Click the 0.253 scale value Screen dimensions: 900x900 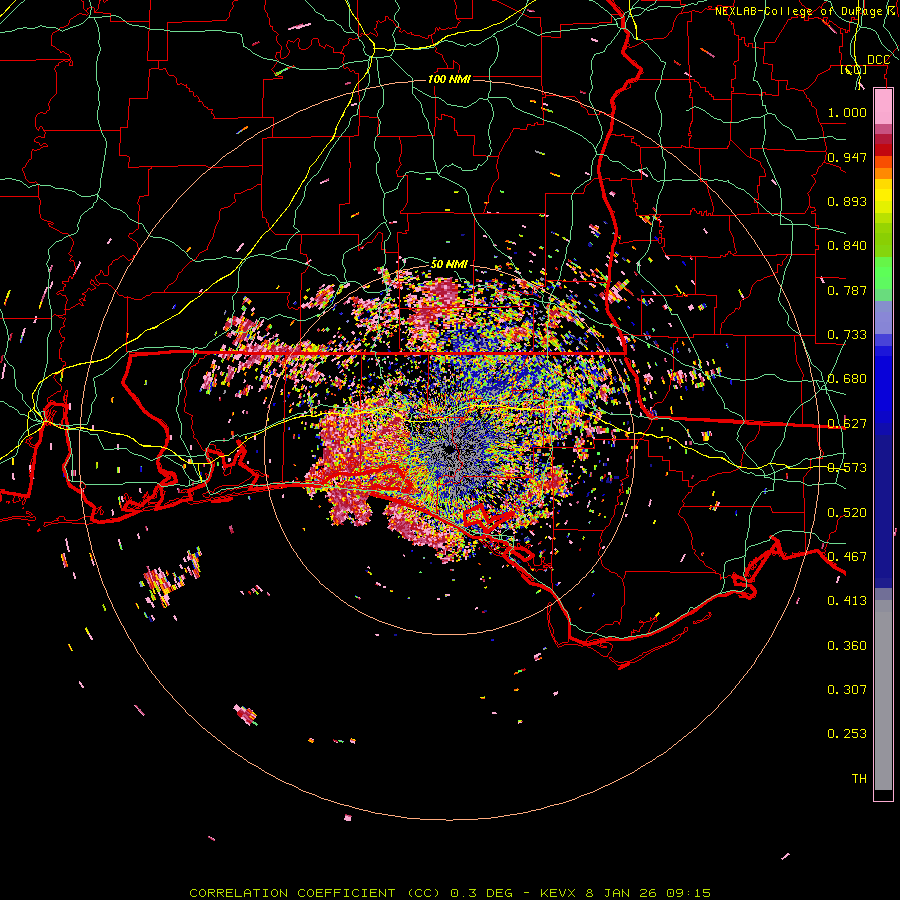tap(847, 734)
